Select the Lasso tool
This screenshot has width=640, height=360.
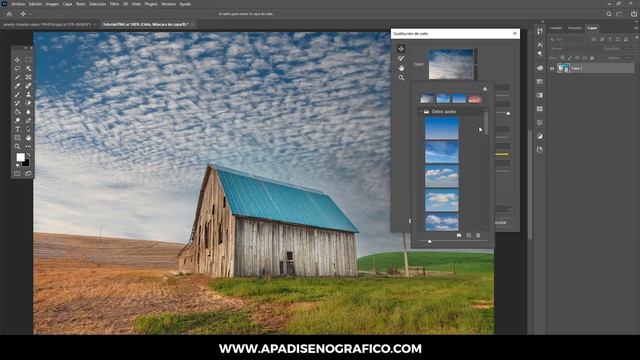(17, 69)
